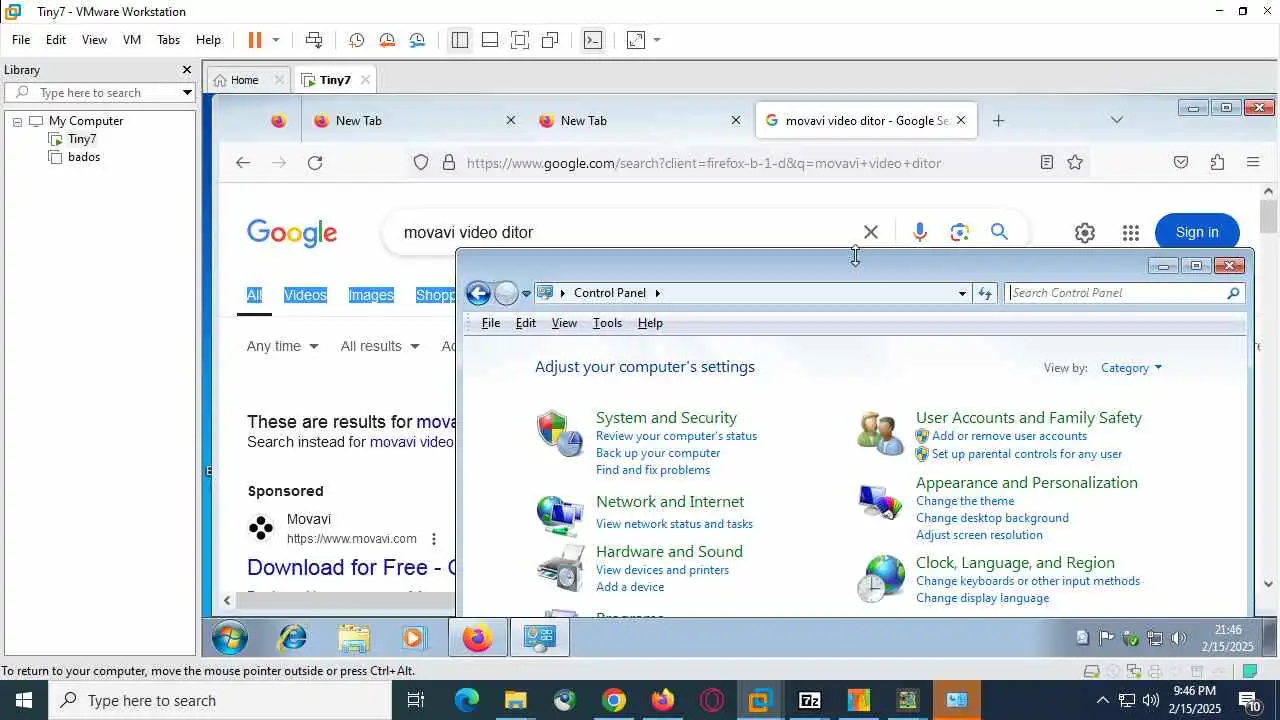
Task: Click the library search field
Action: (x=100, y=92)
